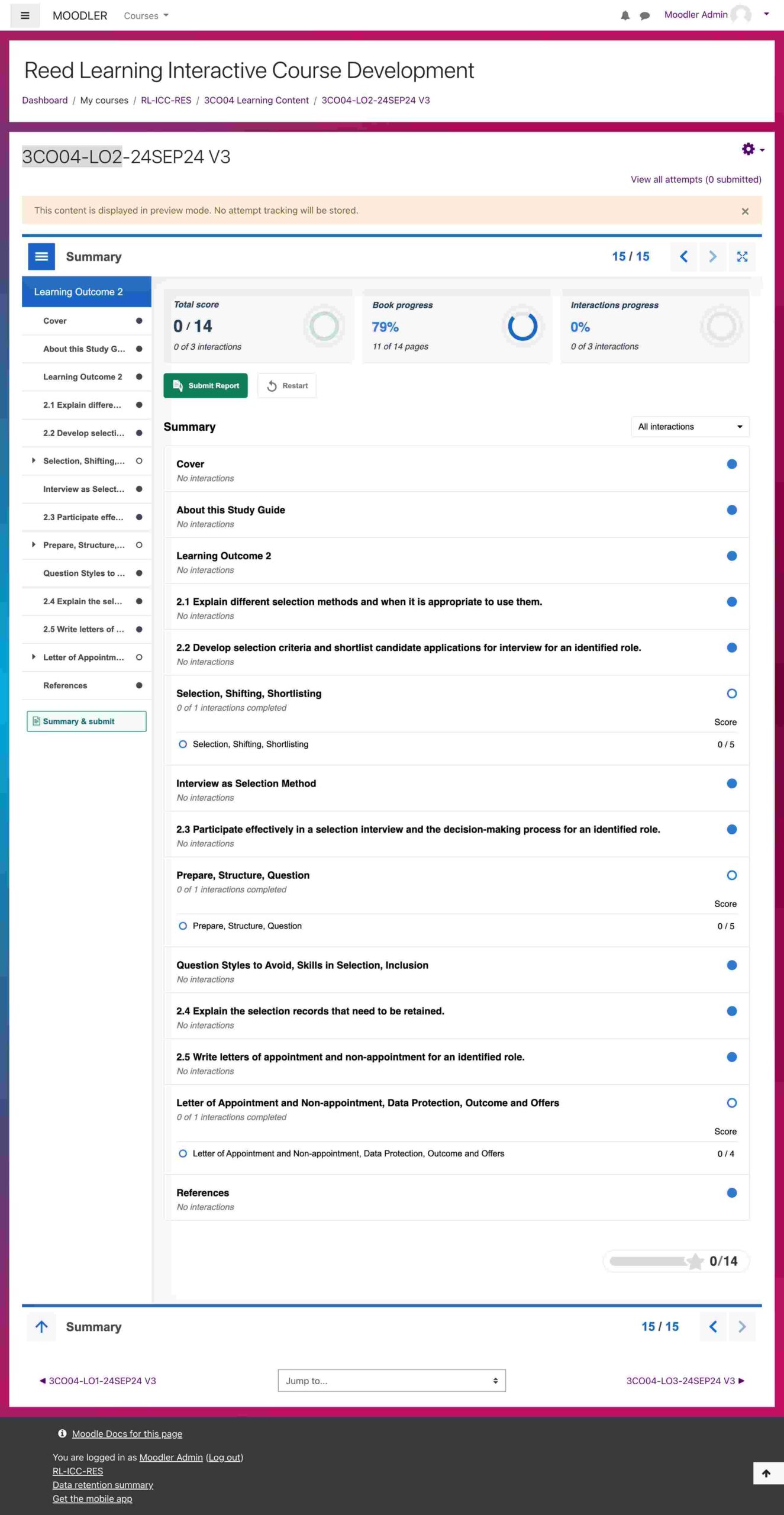Click the MOODLER site name
This screenshot has width=784, height=1515.
point(80,16)
